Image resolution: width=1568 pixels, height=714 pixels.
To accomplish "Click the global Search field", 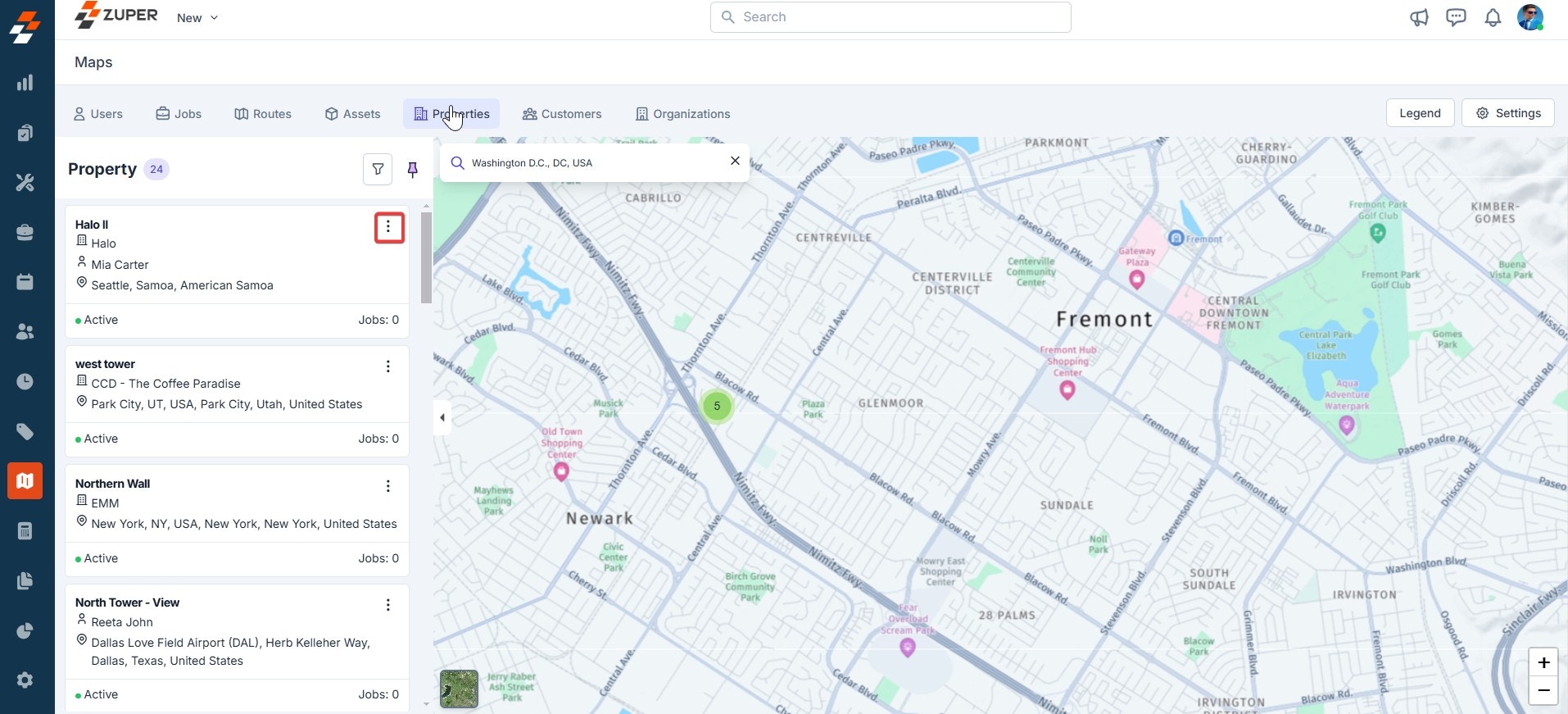I will click(x=890, y=17).
